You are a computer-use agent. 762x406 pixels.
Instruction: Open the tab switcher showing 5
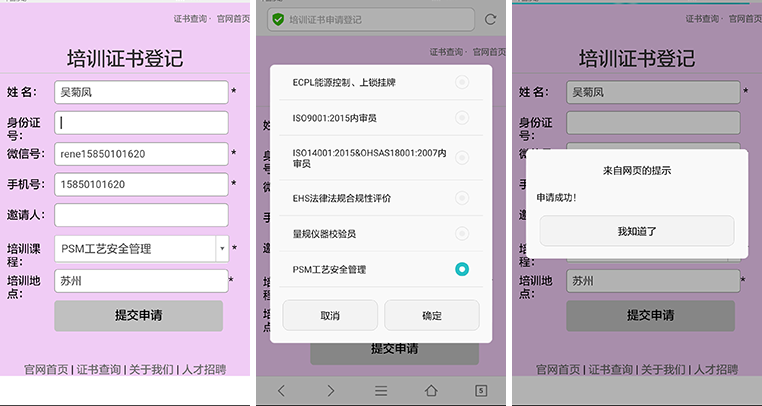[481, 390]
